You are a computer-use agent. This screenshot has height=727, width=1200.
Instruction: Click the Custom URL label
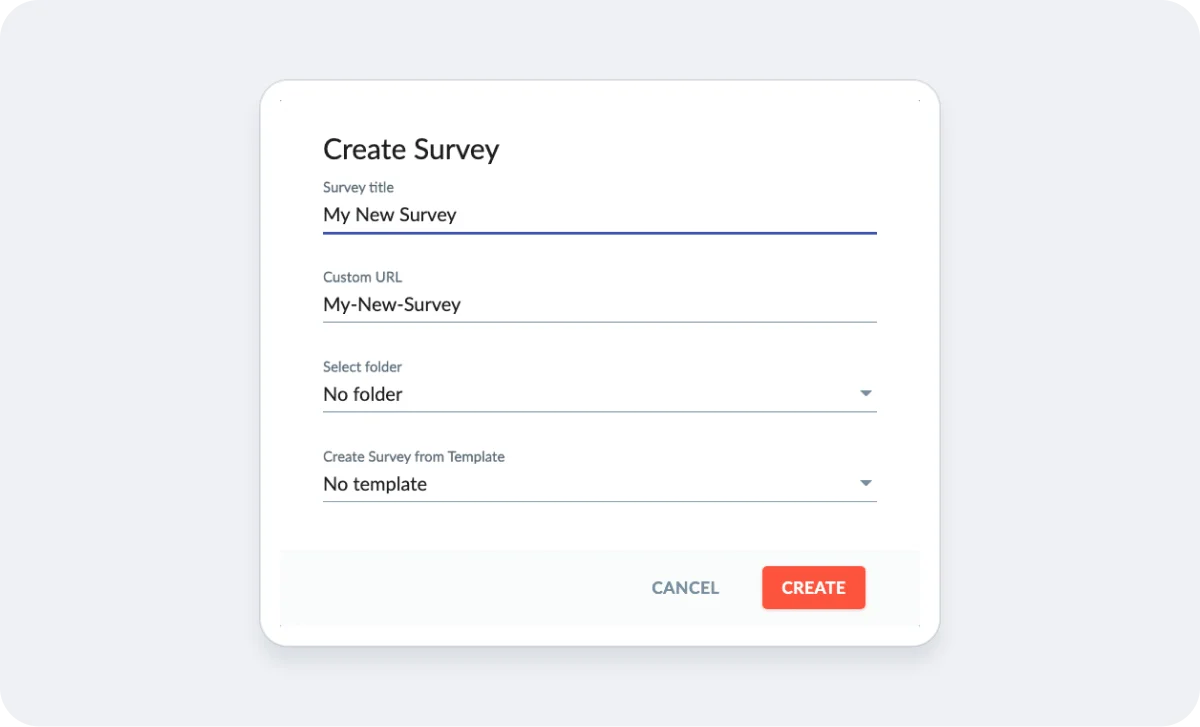pos(362,277)
